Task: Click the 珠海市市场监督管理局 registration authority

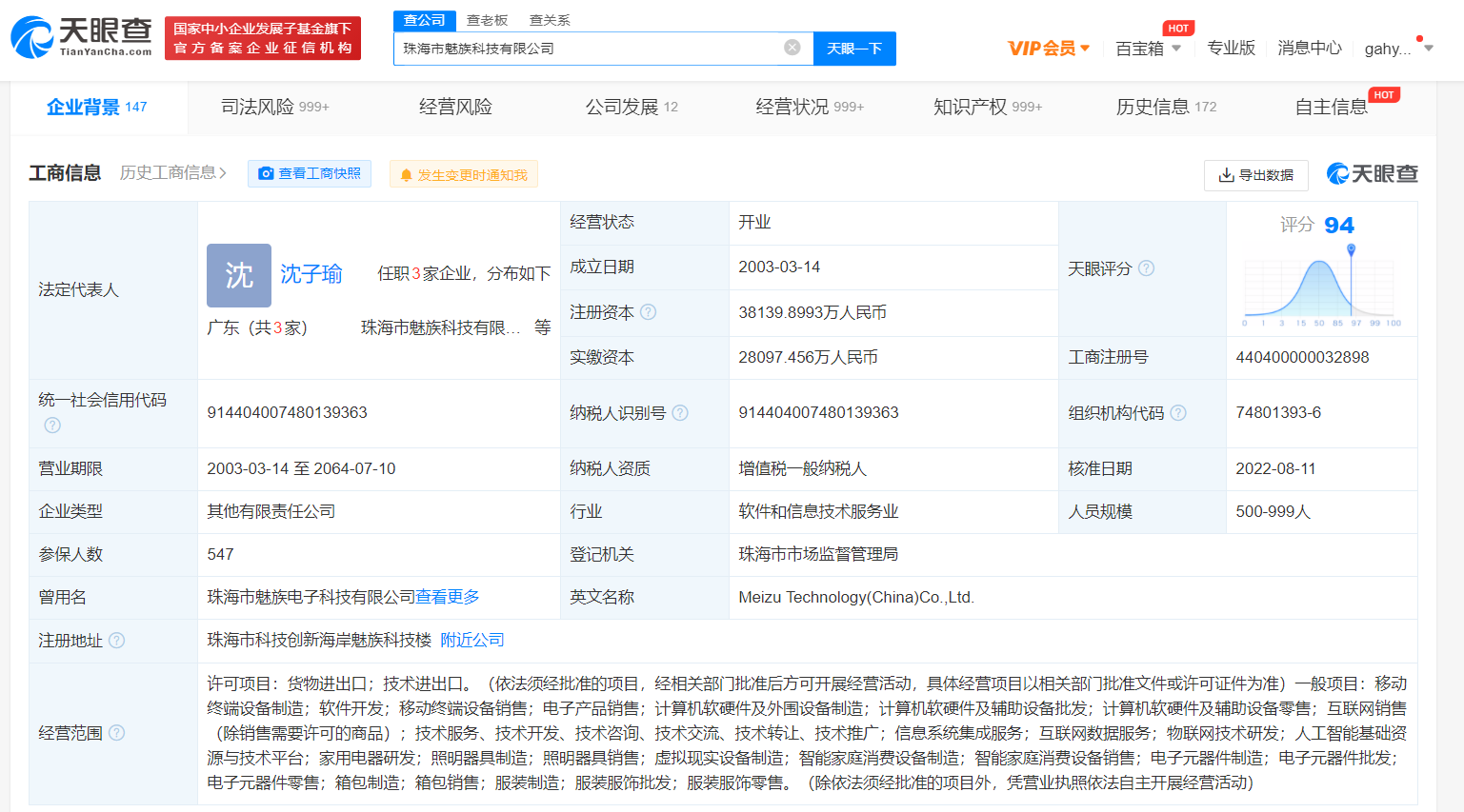Action: pyautogui.click(x=818, y=554)
